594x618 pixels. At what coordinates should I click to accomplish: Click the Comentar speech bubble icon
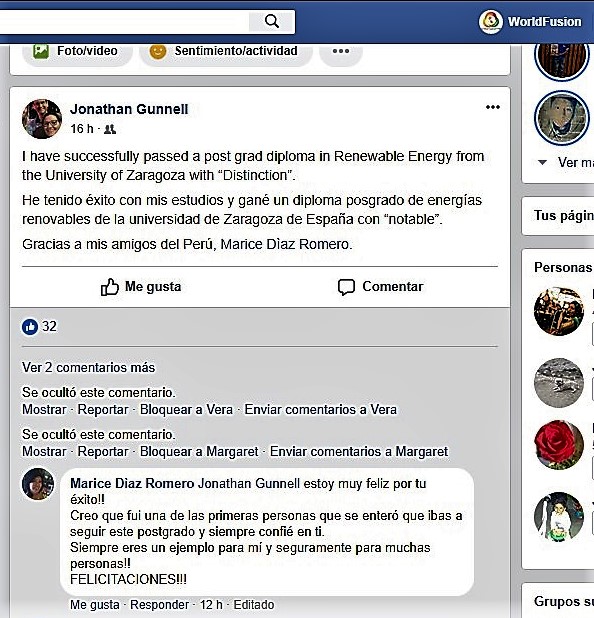tap(346, 287)
